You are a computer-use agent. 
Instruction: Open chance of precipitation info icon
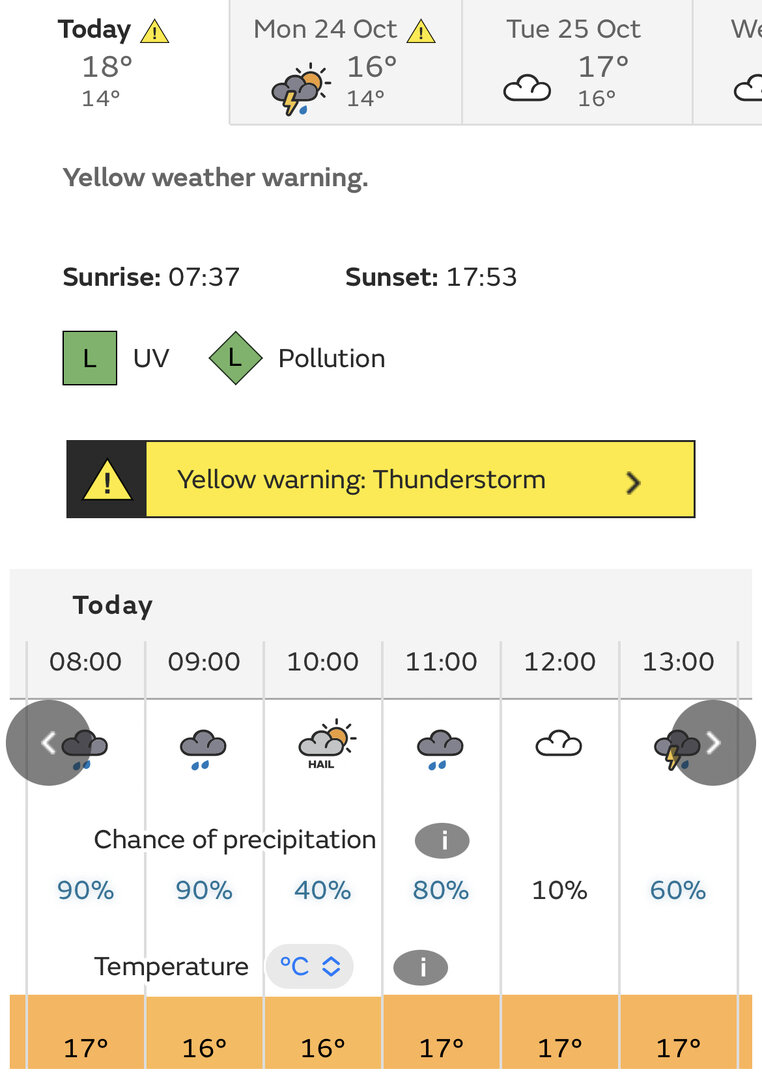(442, 841)
